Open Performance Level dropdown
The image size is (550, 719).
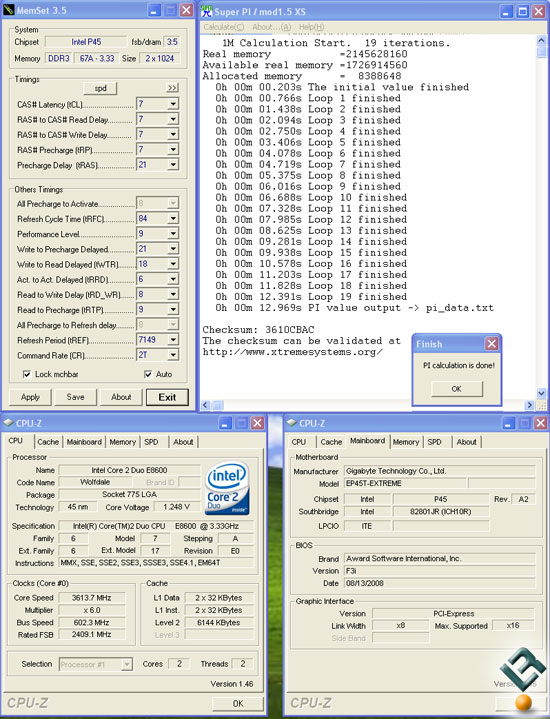click(173, 233)
